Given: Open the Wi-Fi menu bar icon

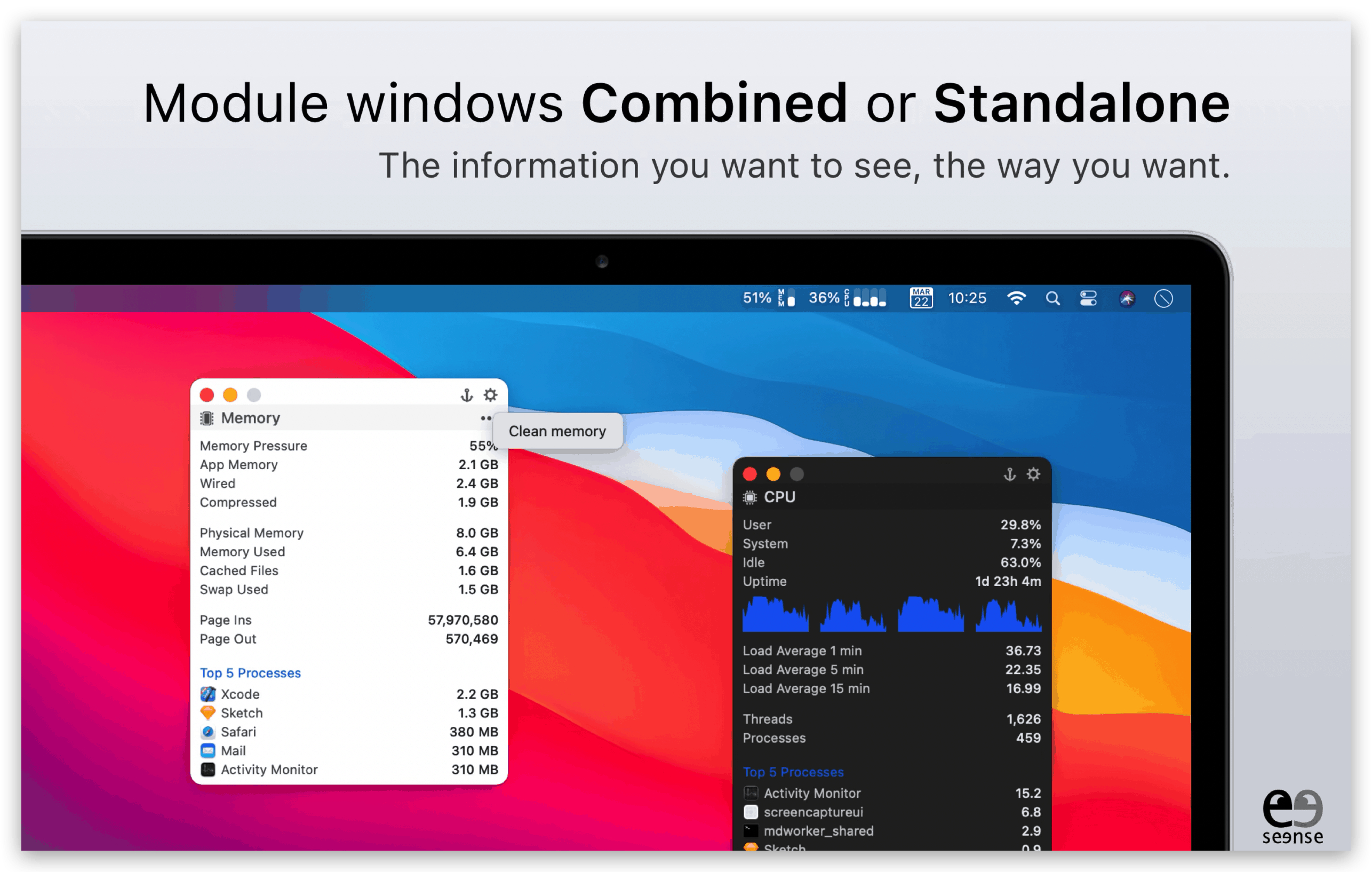Looking at the screenshot, I should click(1017, 298).
